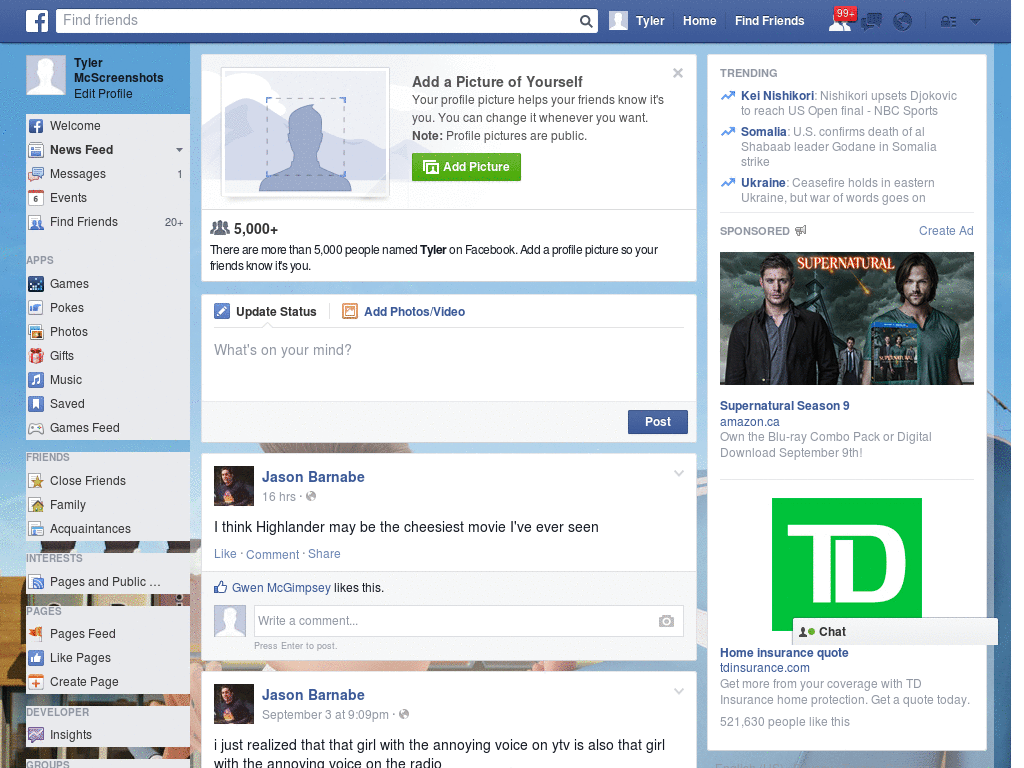Click in the Find friends search field
The height and width of the screenshot is (768, 1024).
pos(319,21)
